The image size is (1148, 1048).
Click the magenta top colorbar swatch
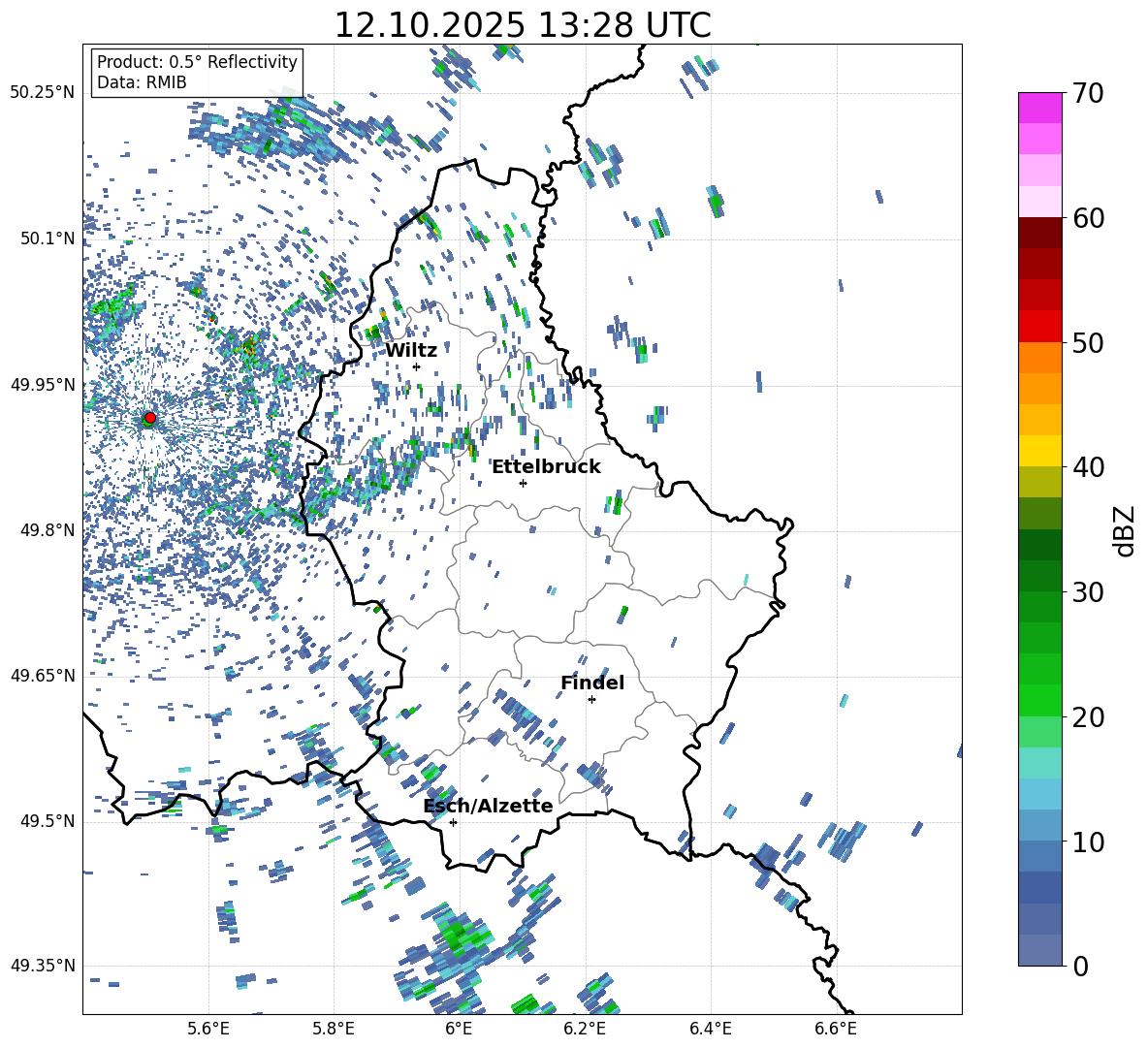coord(1039,108)
